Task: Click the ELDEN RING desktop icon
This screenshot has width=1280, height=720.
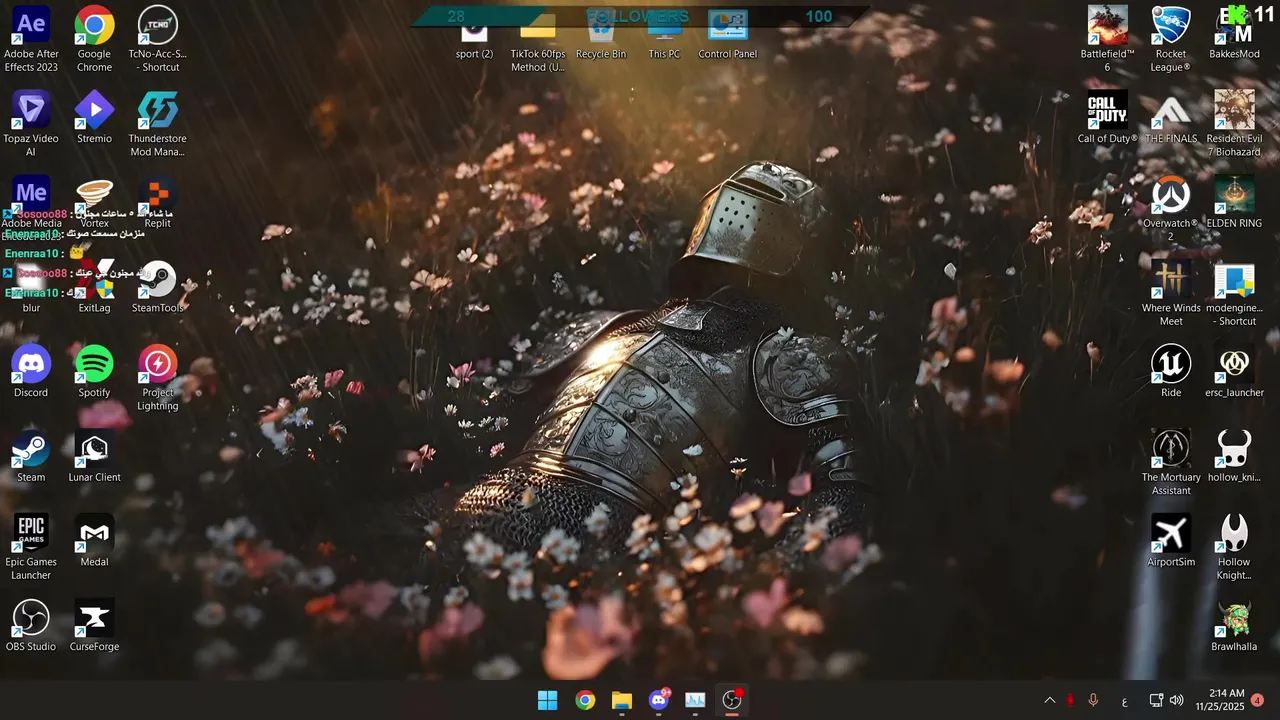Action: 1234,204
